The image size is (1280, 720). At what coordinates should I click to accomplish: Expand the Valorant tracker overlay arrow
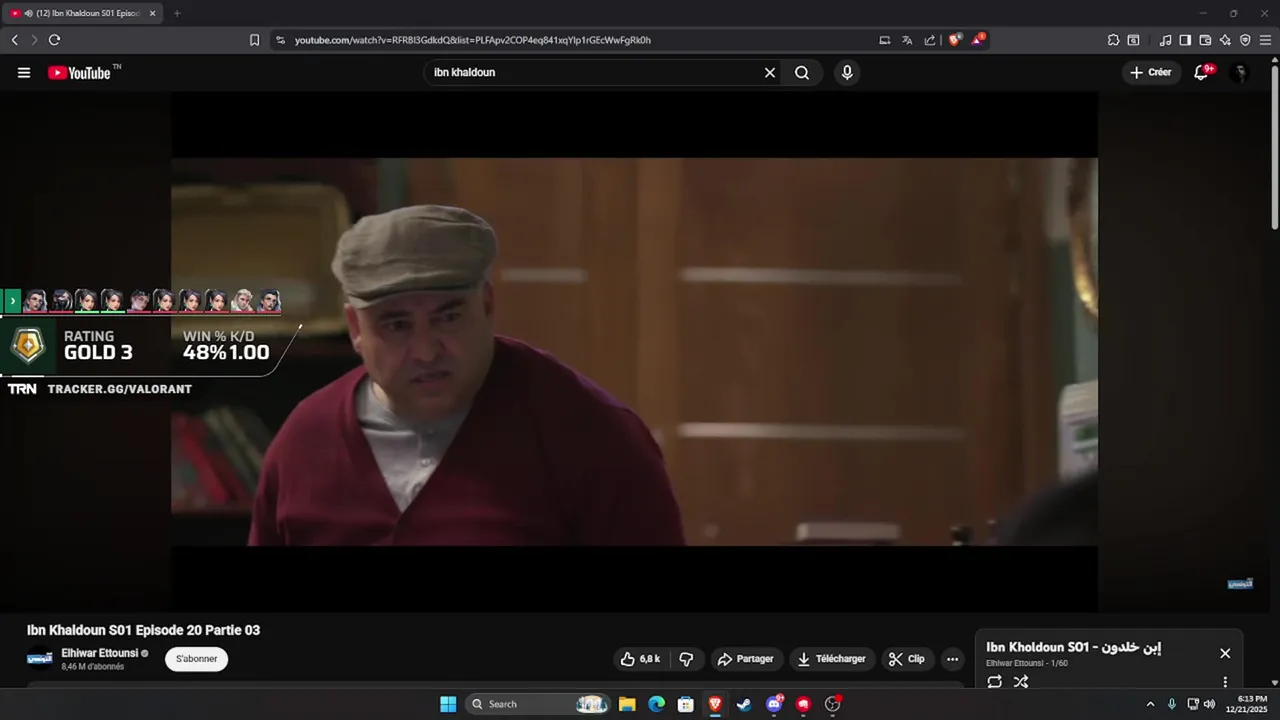coord(13,301)
